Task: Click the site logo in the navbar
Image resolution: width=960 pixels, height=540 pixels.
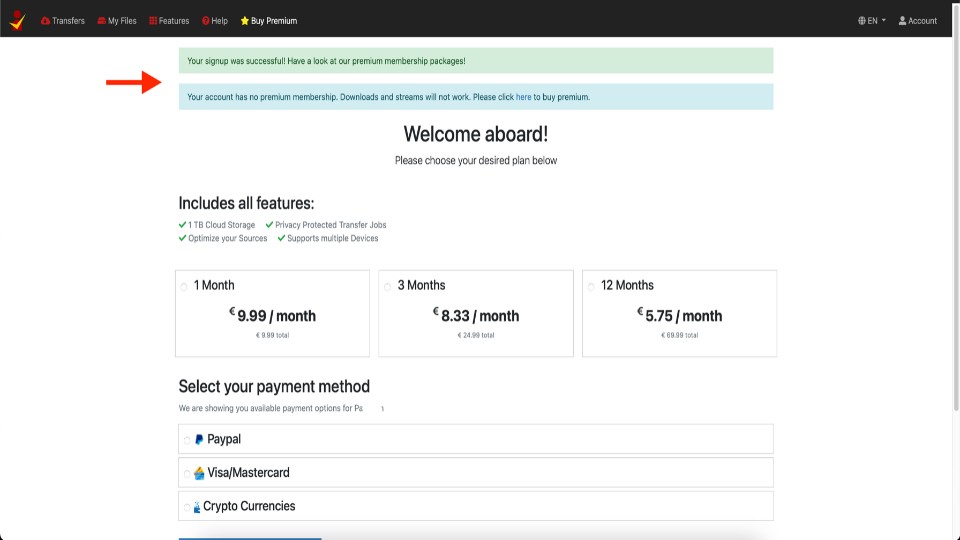Action: [x=18, y=20]
